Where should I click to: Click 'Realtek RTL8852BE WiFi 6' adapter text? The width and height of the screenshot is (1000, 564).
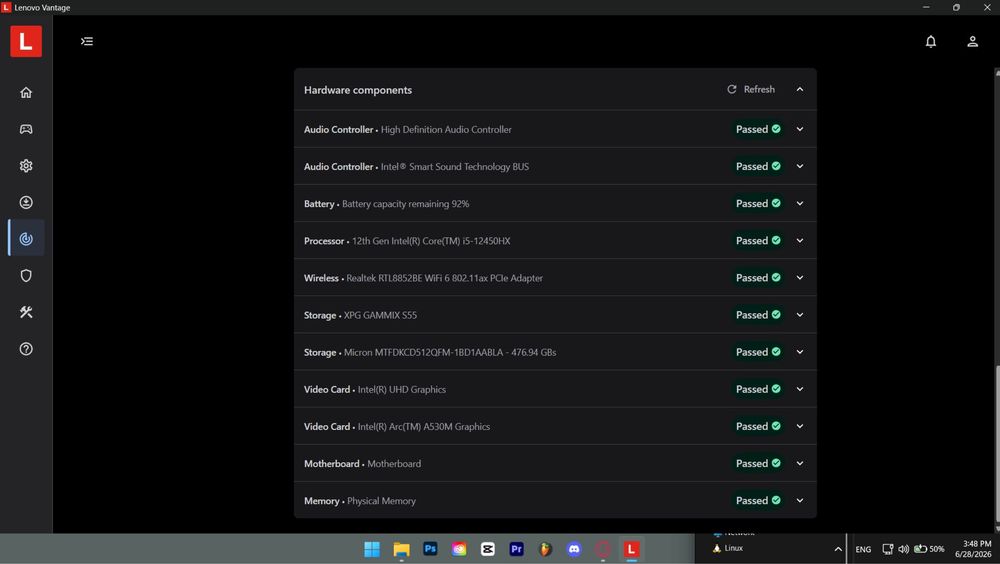click(x=445, y=278)
